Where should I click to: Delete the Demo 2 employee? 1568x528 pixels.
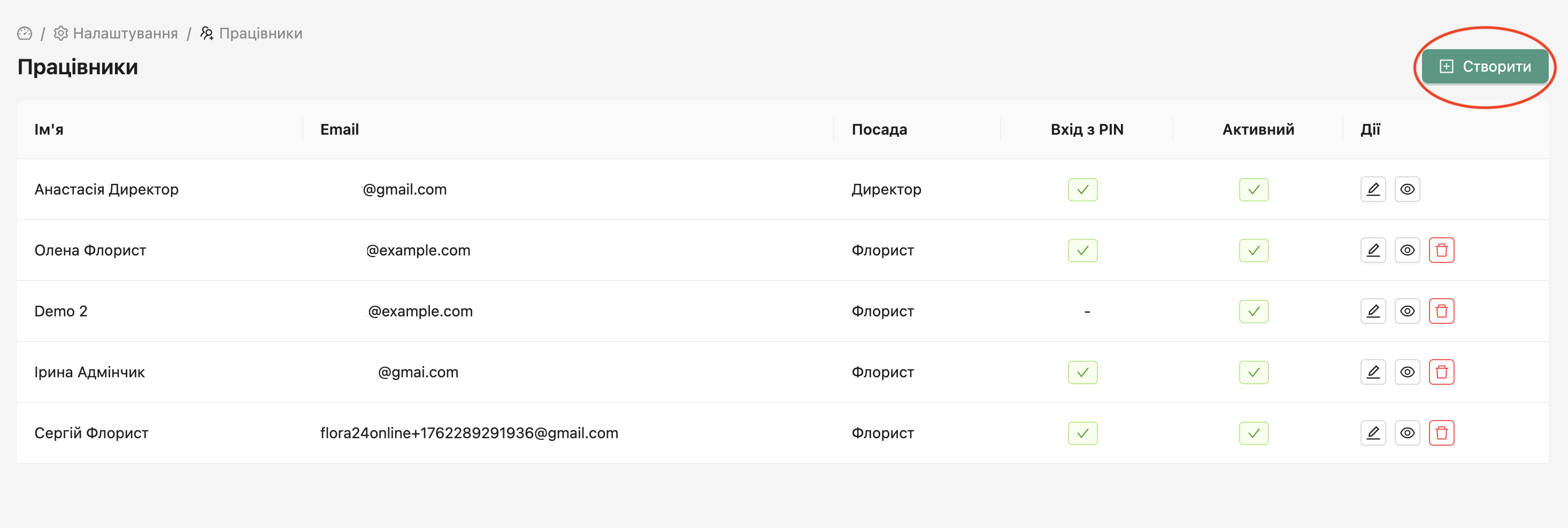(1441, 311)
